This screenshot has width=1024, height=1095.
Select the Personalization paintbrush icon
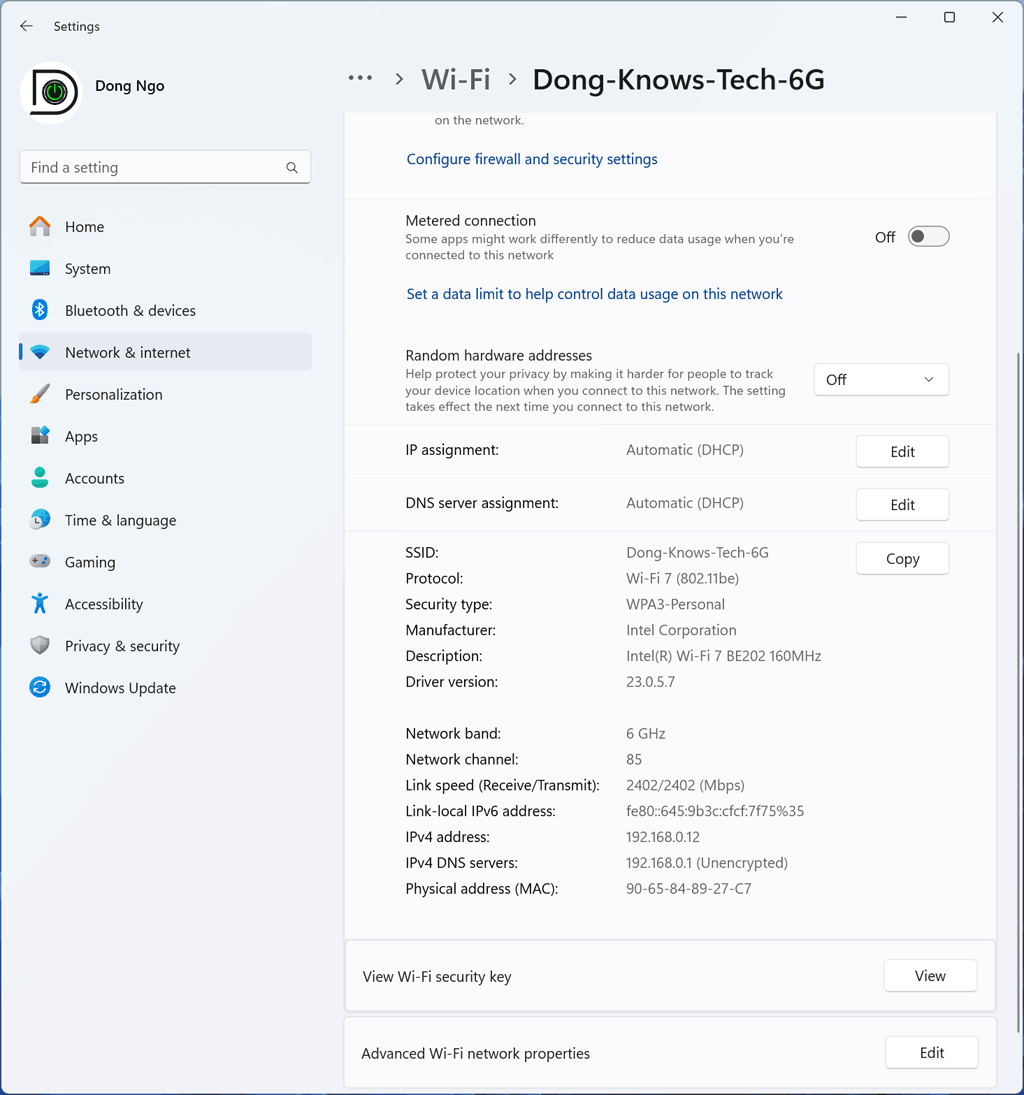click(40, 394)
